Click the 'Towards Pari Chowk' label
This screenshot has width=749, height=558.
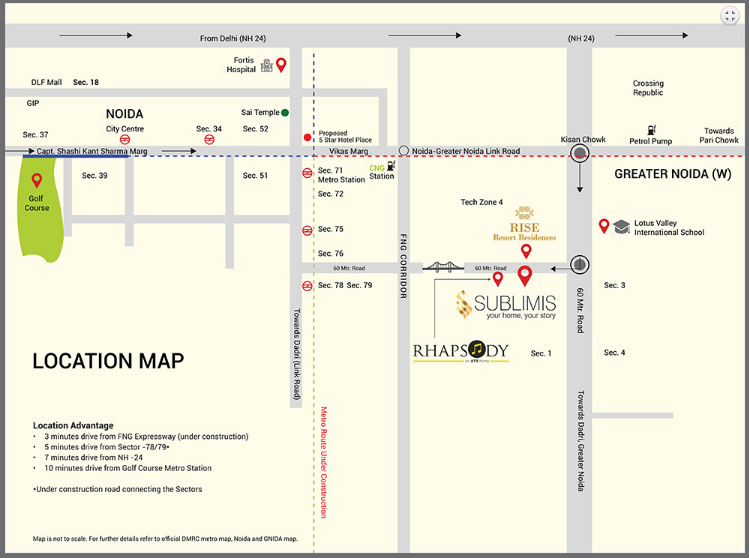[x=719, y=135]
